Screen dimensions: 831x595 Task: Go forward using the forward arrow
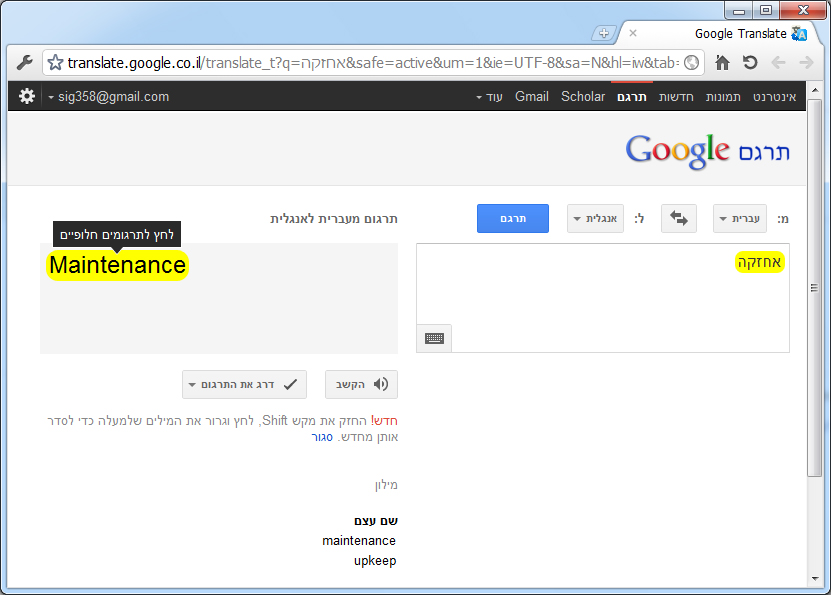pyautogui.click(x=806, y=63)
